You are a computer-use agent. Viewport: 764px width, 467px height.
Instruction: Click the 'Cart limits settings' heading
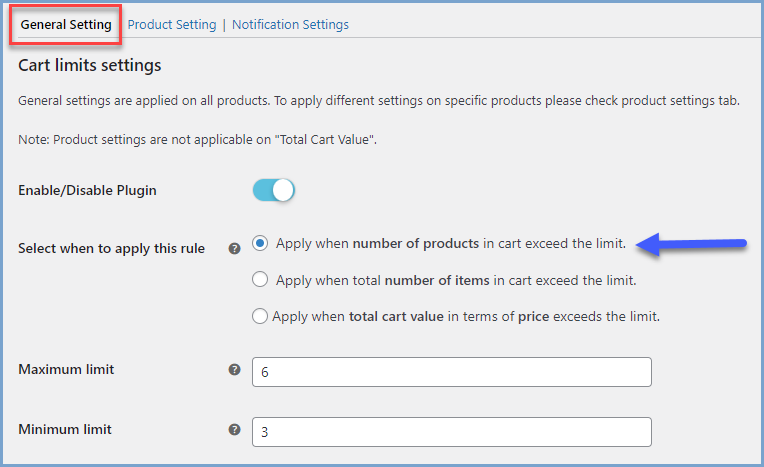click(90, 66)
